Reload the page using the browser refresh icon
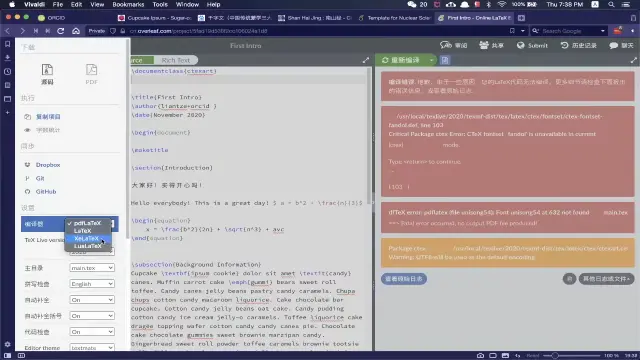The image size is (640, 360). [x=60, y=31]
